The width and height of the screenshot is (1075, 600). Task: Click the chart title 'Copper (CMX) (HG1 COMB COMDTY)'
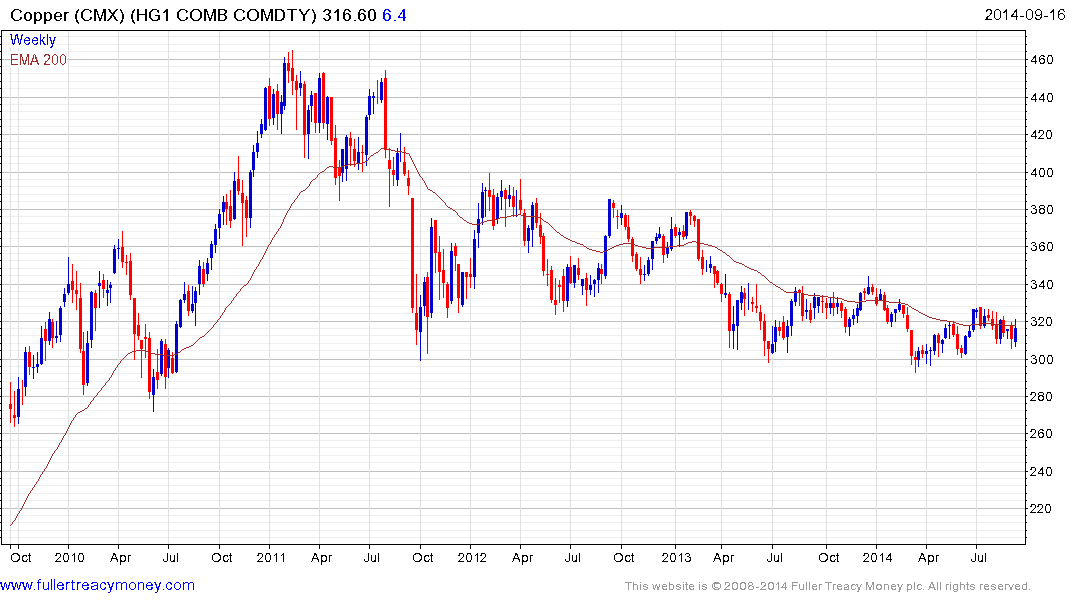pos(163,15)
